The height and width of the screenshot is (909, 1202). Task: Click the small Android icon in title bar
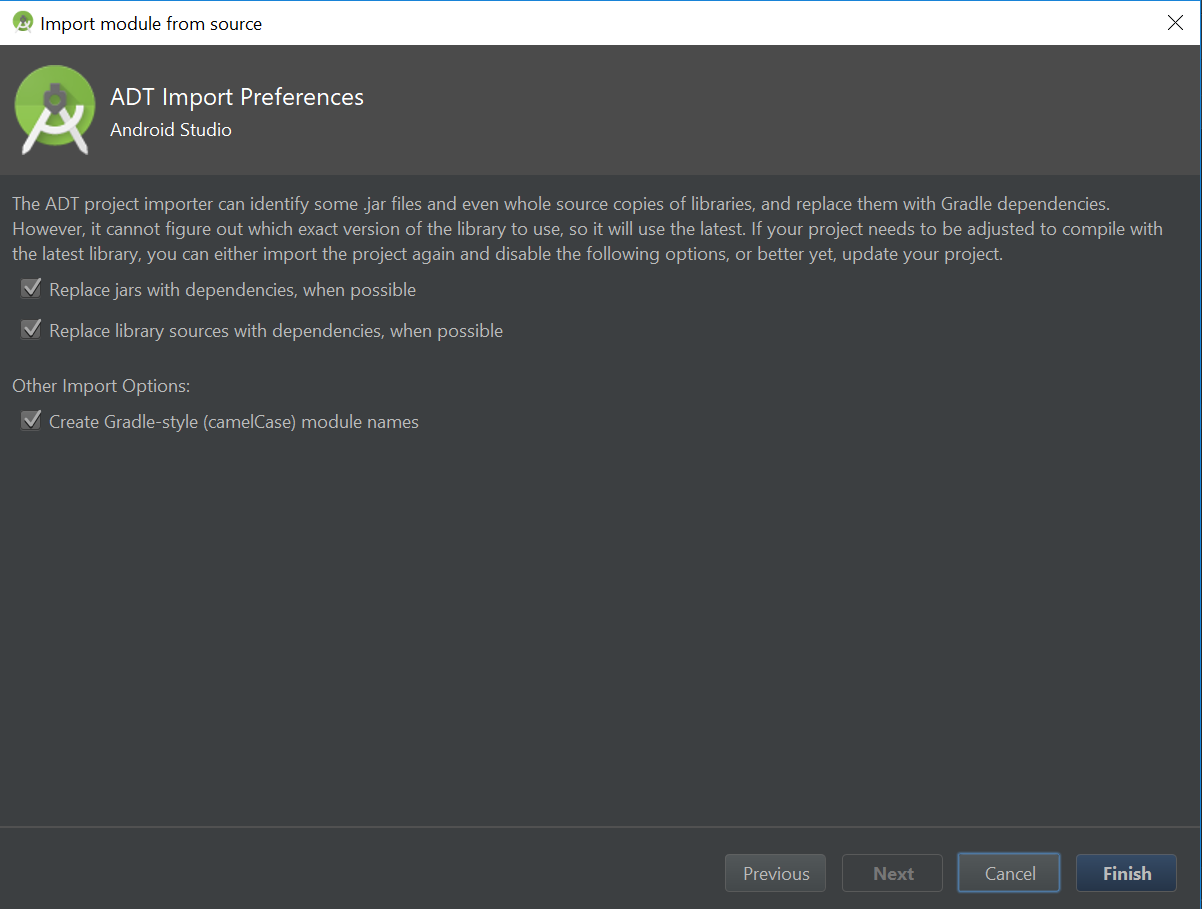pos(22,22)
